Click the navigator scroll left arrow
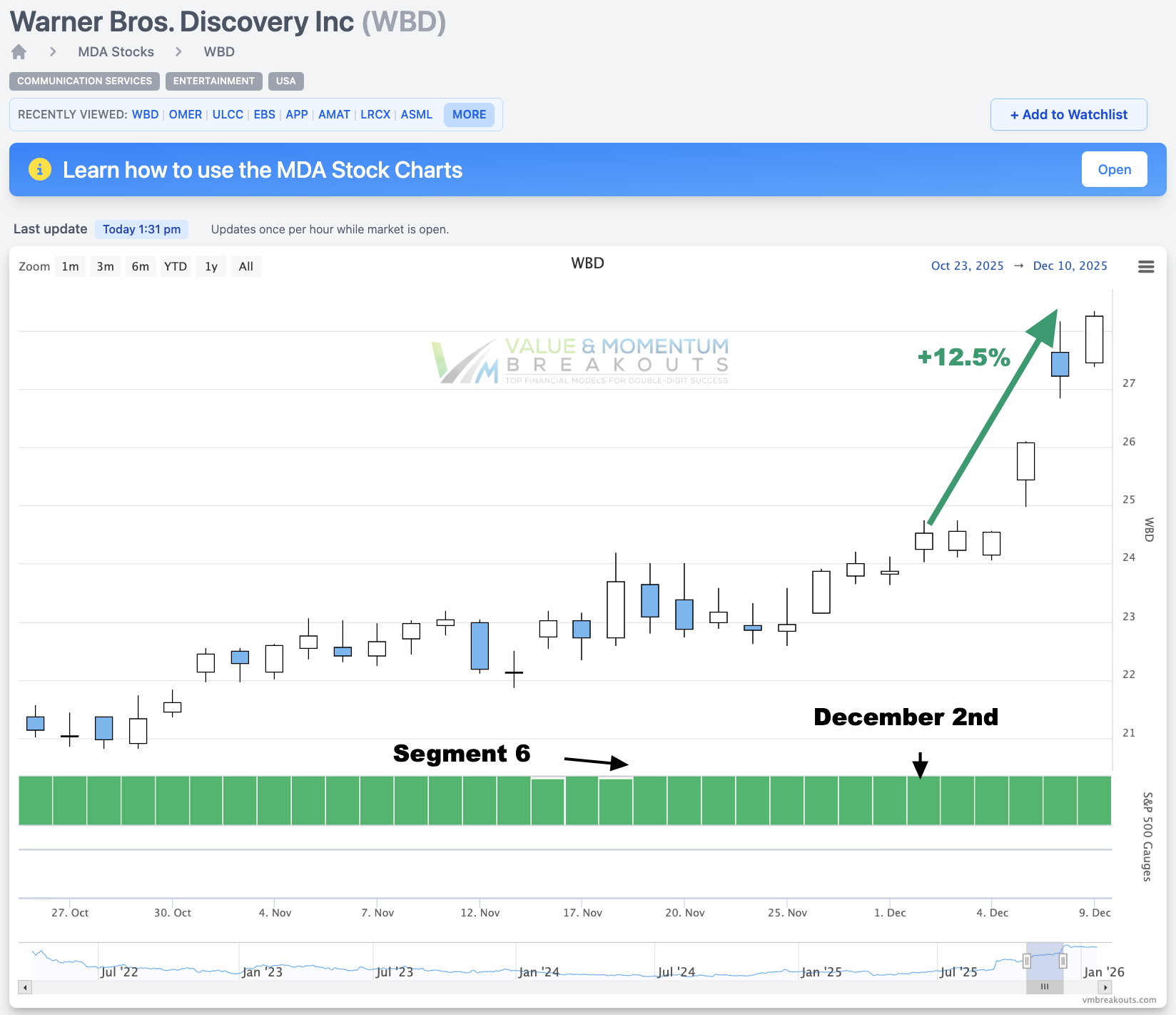 click(26, 987)
